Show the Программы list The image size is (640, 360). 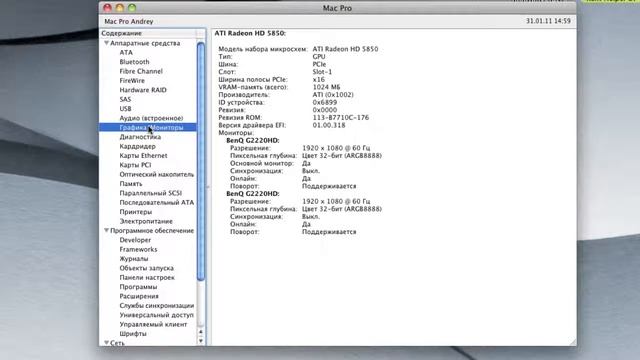pos(138,287)
